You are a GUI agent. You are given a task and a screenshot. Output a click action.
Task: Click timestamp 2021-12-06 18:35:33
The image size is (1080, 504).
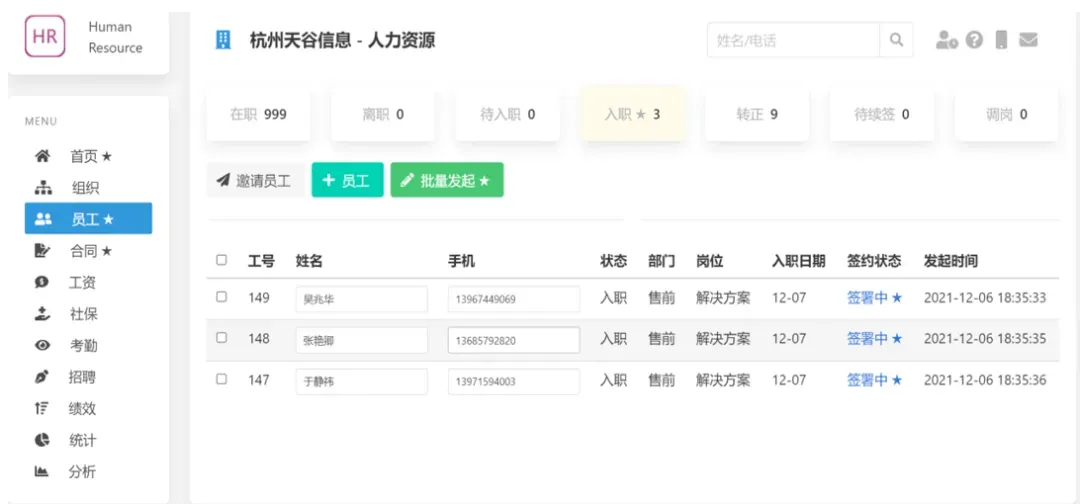[x=985, y=297]
